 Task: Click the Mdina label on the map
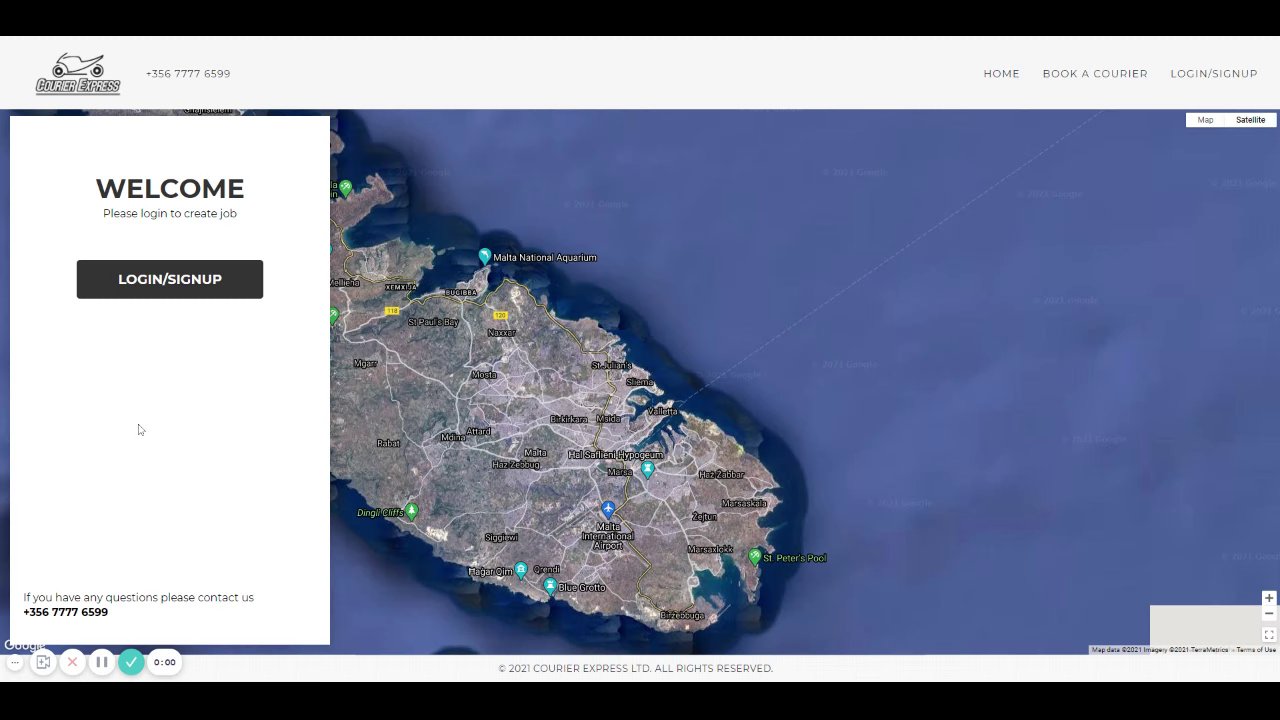[453, 437]
